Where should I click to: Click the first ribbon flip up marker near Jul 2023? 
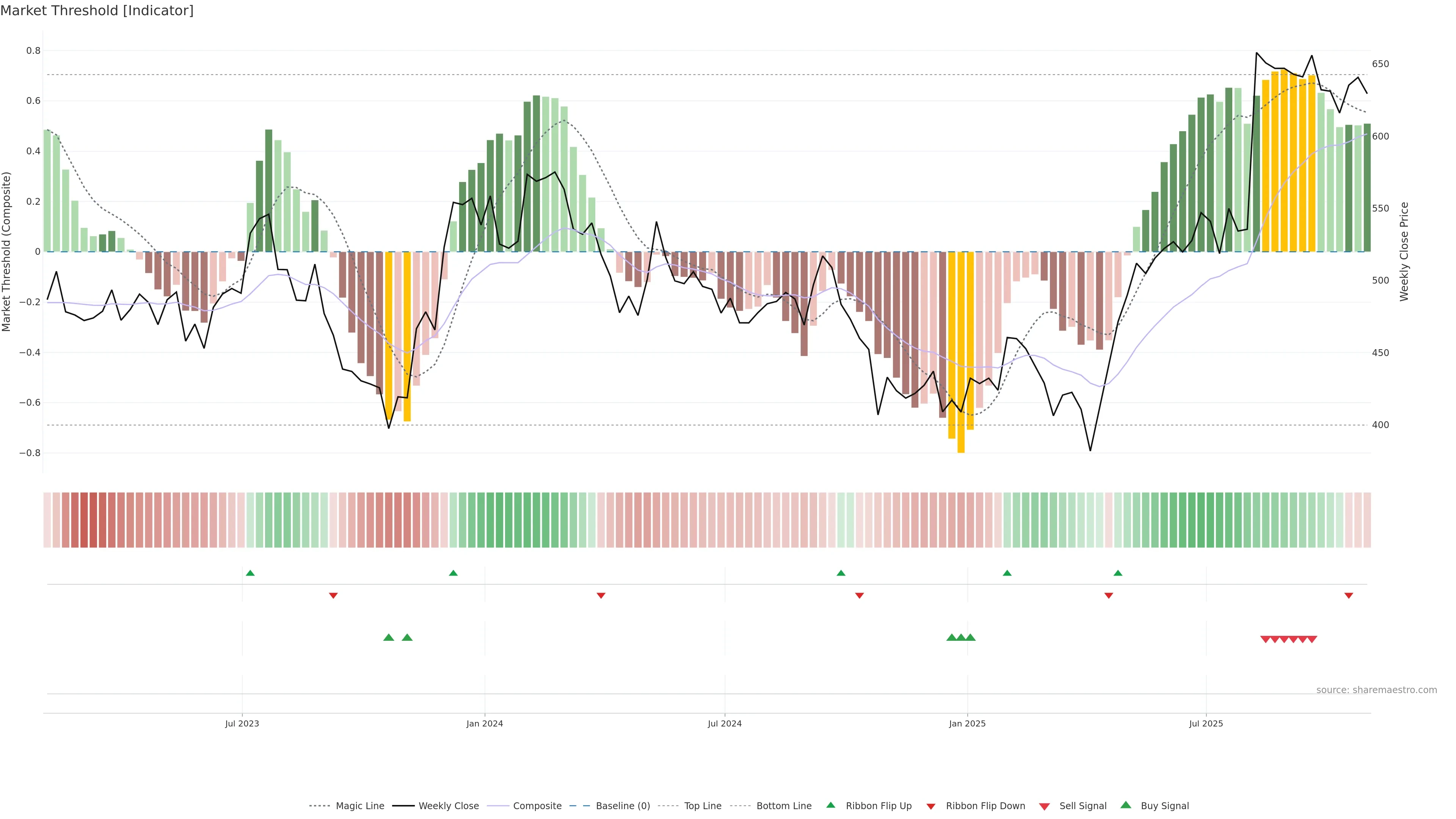[x=250, y=573]
